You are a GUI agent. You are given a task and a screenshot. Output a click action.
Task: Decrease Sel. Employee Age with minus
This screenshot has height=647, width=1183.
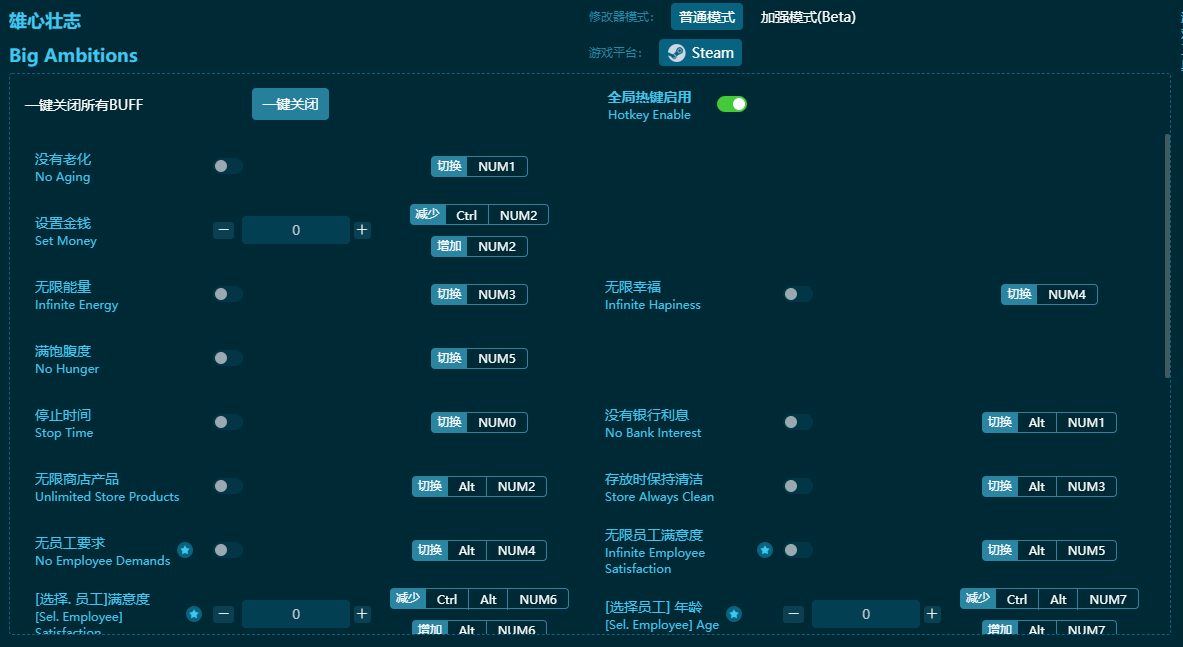[793, 614]
